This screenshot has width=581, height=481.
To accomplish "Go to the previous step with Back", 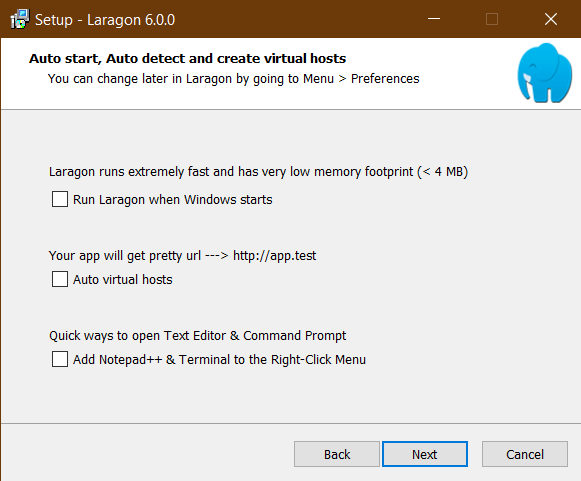I will tap(337, 454).
